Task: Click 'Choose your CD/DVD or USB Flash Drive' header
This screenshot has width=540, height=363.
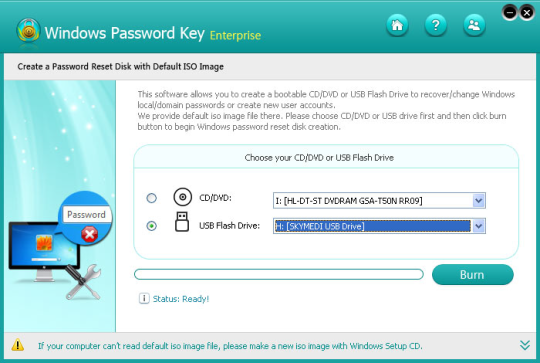Action: pyautogui.click(x=319, y=157)
